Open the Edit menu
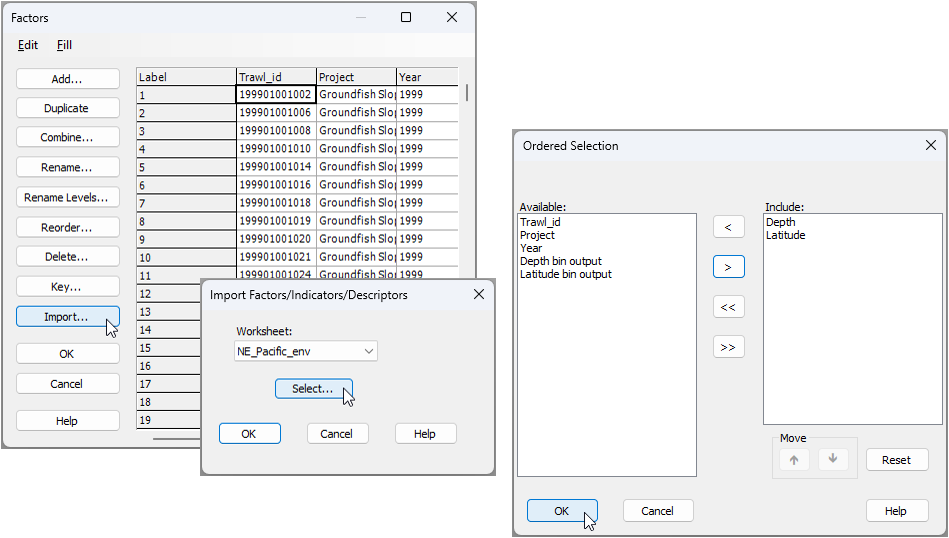 [x=28, y=45]
